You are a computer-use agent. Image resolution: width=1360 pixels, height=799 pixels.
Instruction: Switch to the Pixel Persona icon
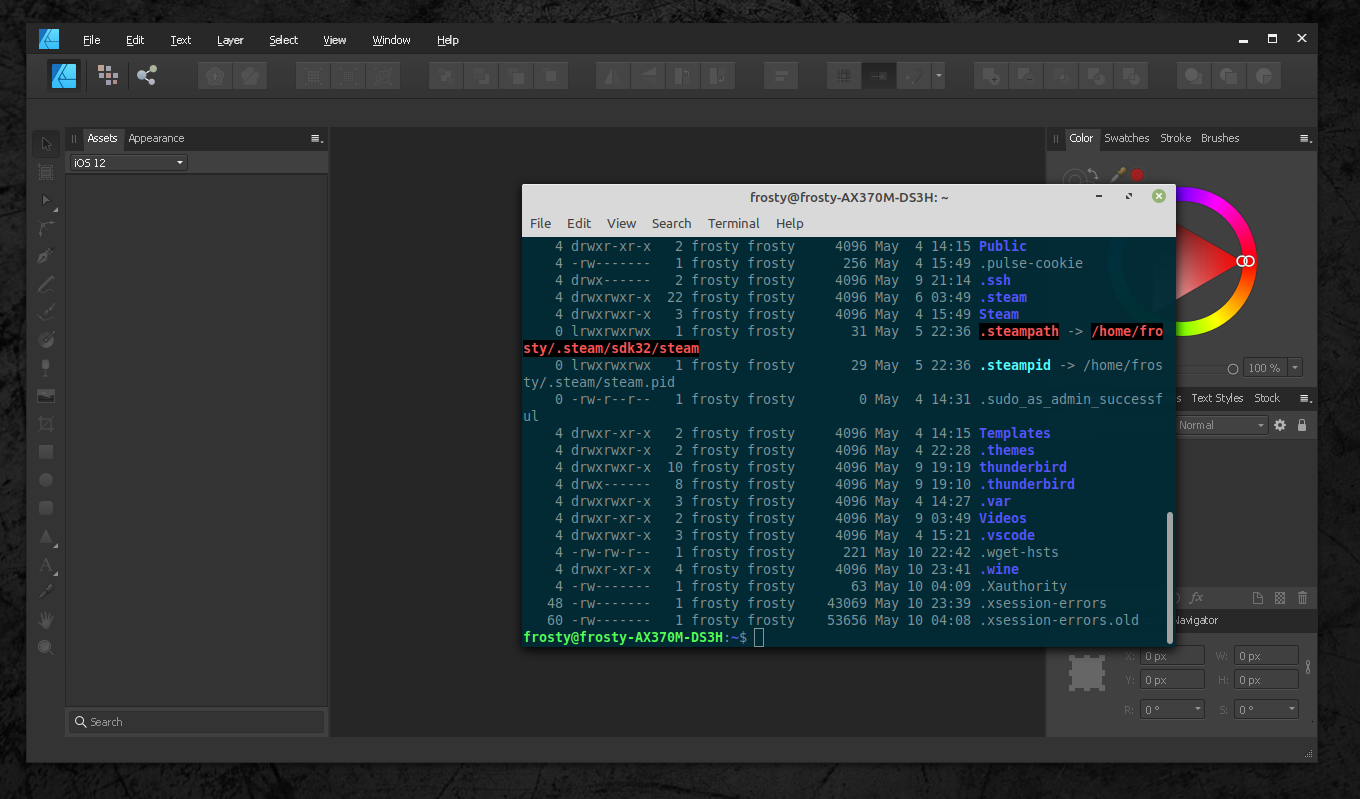coord(108,75)
